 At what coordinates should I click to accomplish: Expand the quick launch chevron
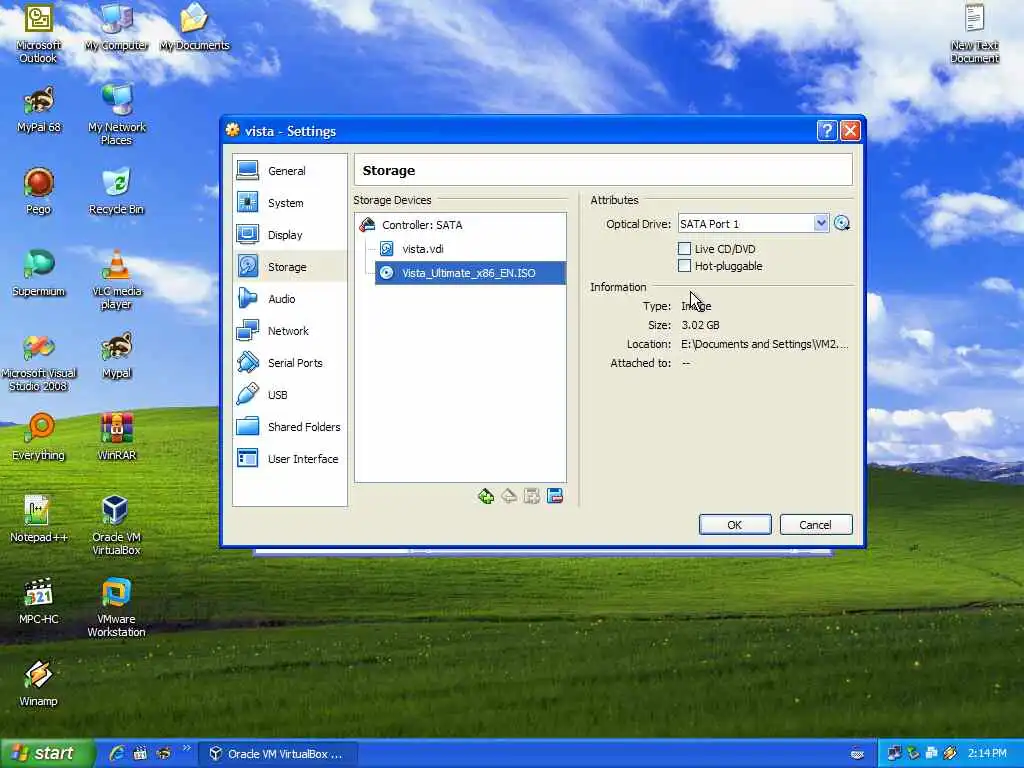[x=187, y=748]
